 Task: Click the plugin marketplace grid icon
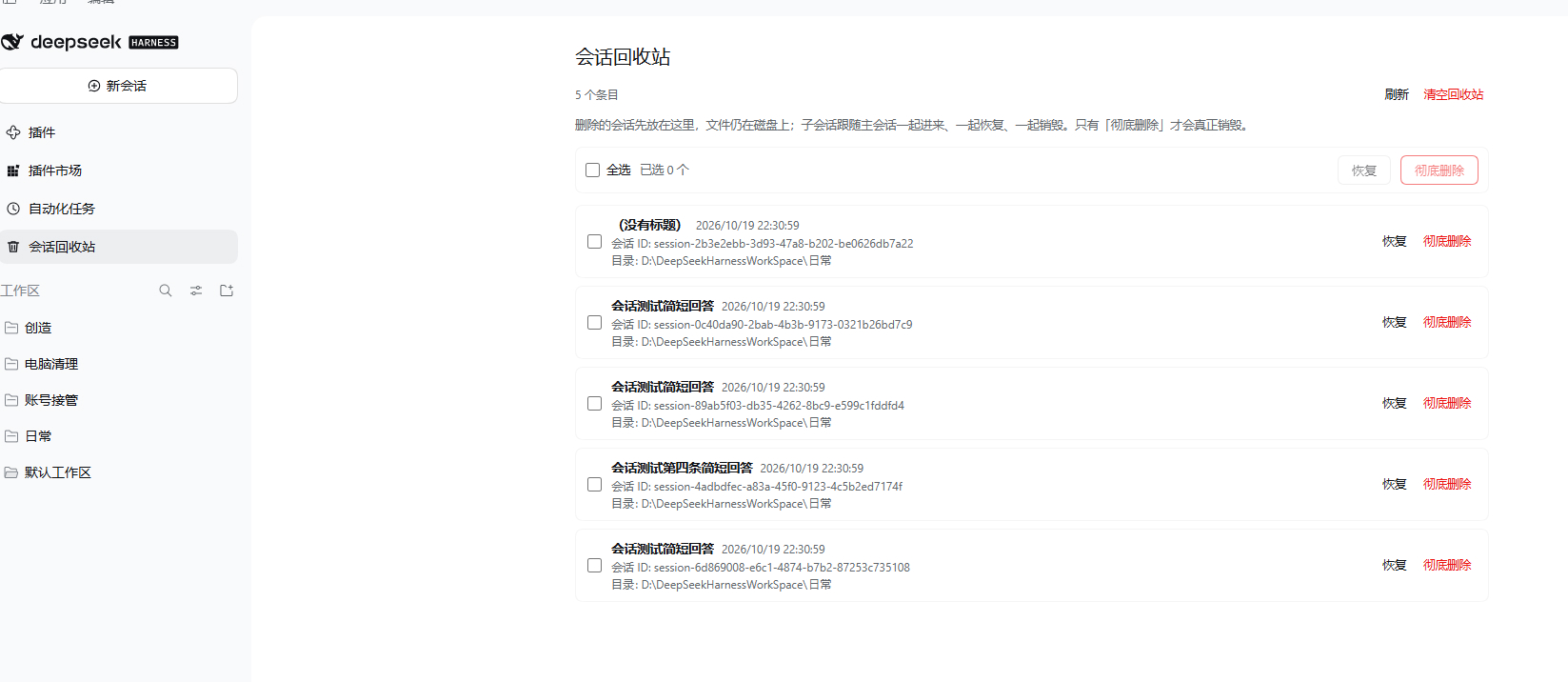13,170
